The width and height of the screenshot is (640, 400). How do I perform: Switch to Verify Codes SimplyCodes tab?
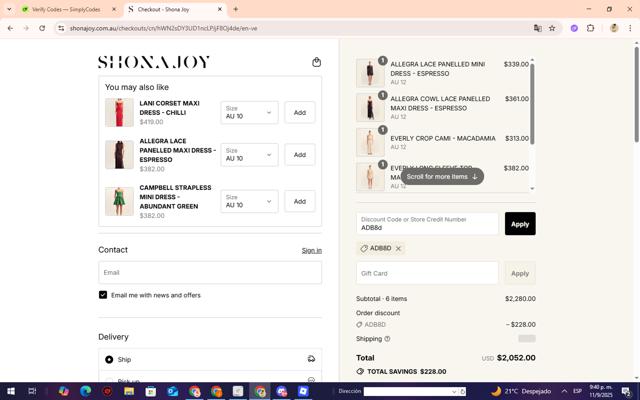[67, 9]
